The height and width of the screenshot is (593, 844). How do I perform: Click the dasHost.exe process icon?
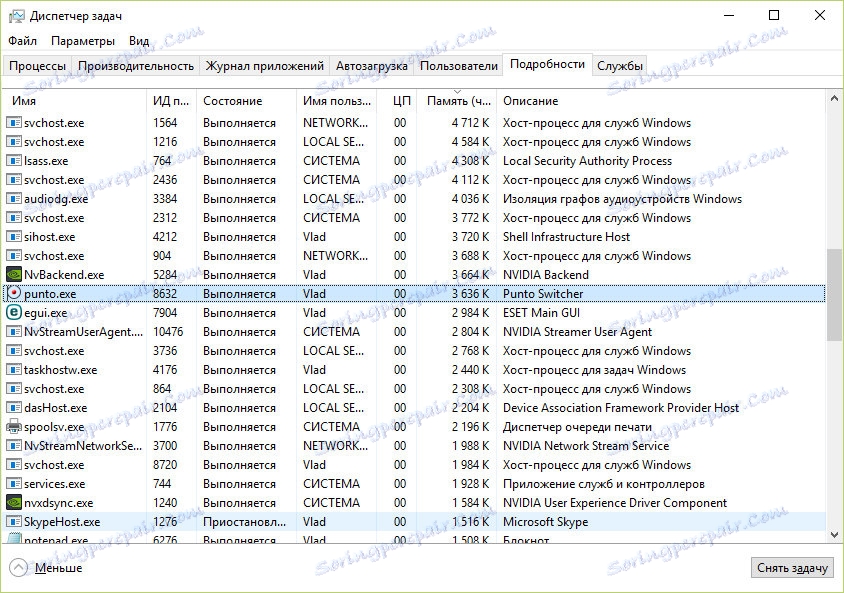(13, 408)
